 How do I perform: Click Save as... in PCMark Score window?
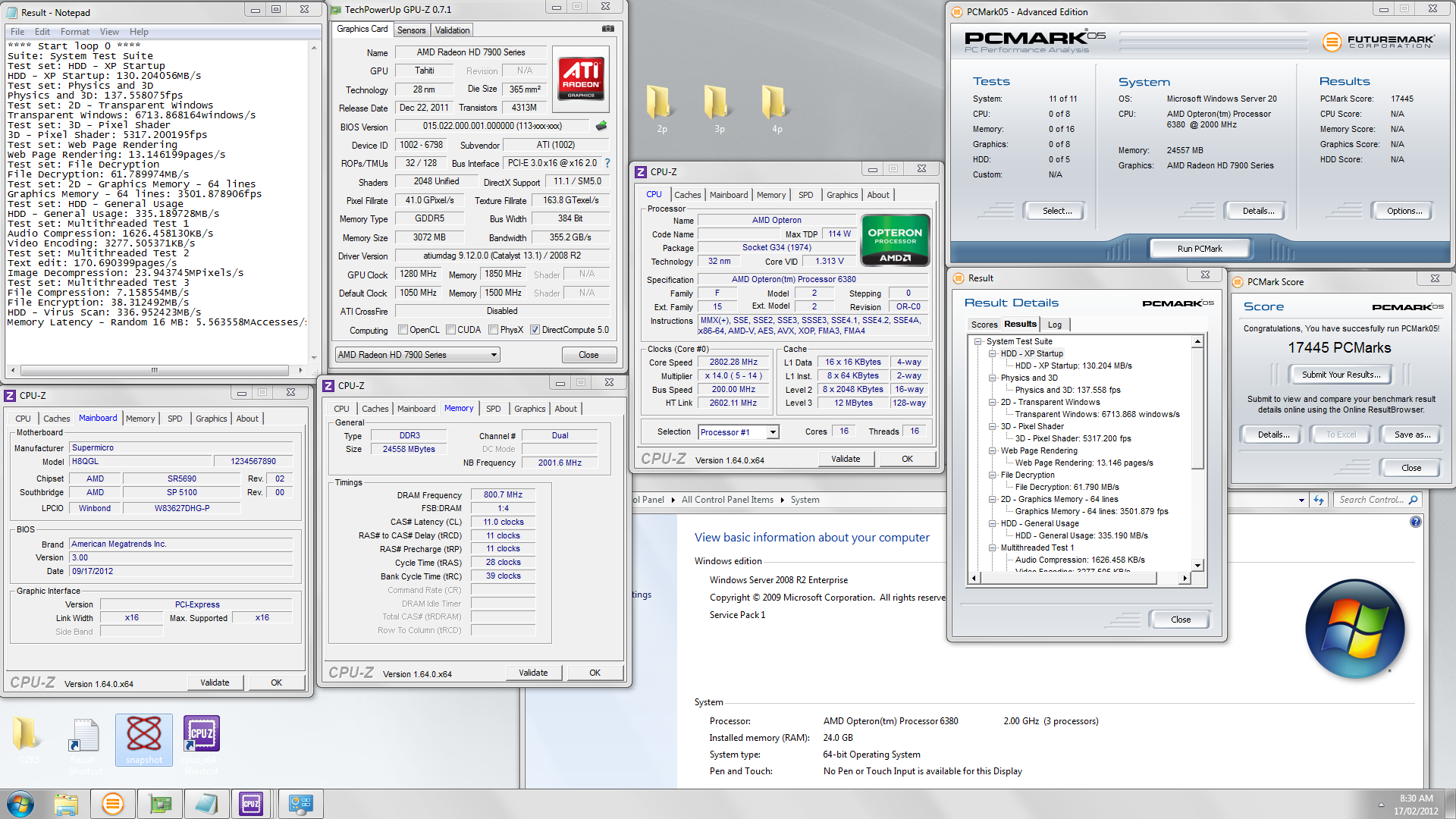tap(1412, 435)
